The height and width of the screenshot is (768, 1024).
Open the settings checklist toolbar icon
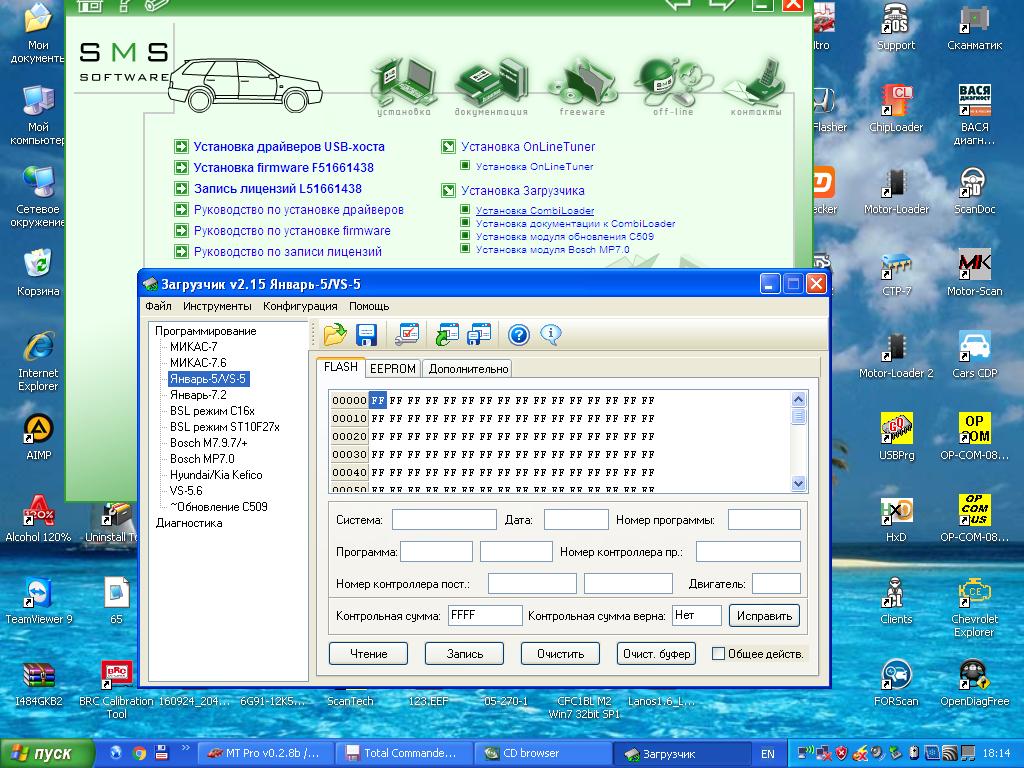click(x=408, y=334)
